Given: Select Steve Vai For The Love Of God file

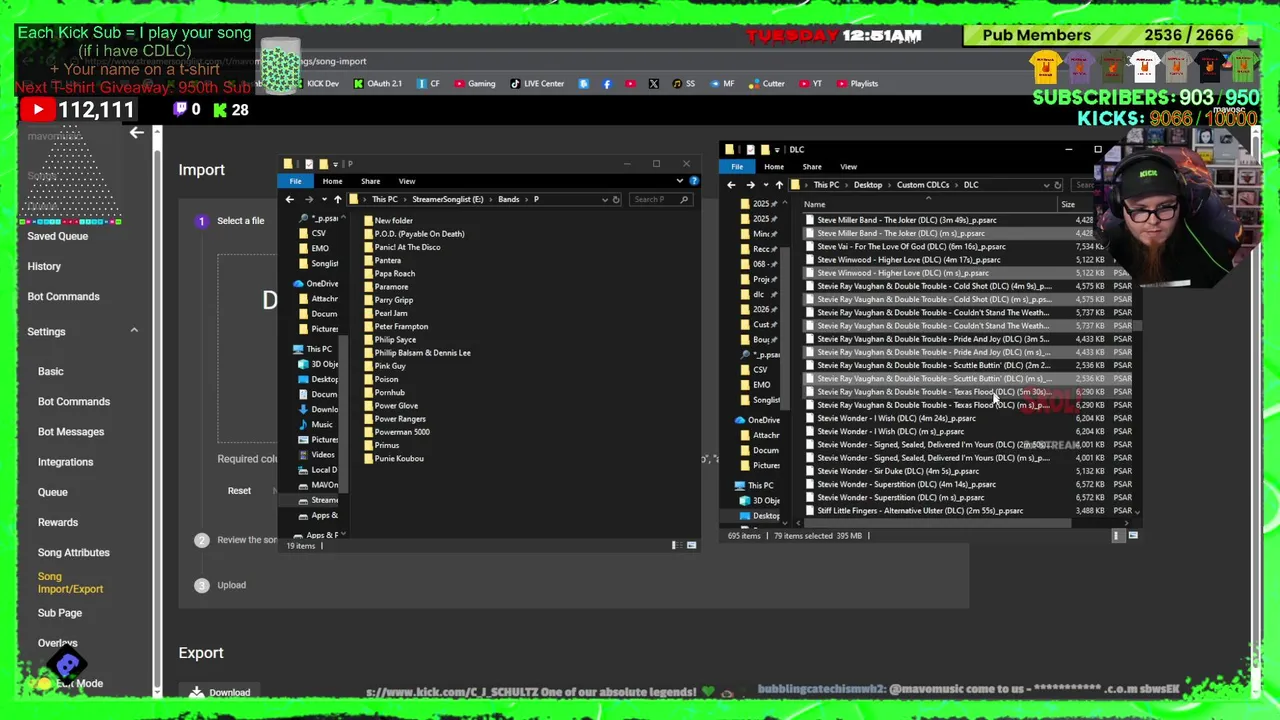Looking at the screenshot, I should 905,246.
